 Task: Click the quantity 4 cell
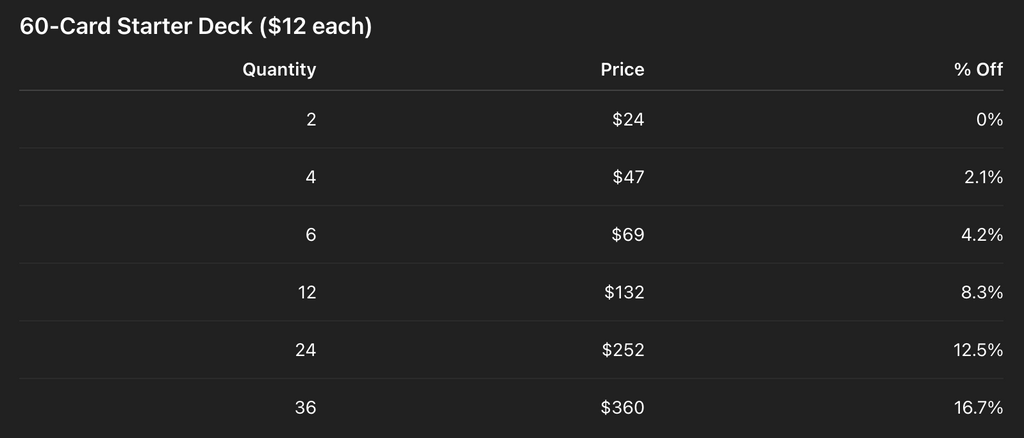point(311,178)
